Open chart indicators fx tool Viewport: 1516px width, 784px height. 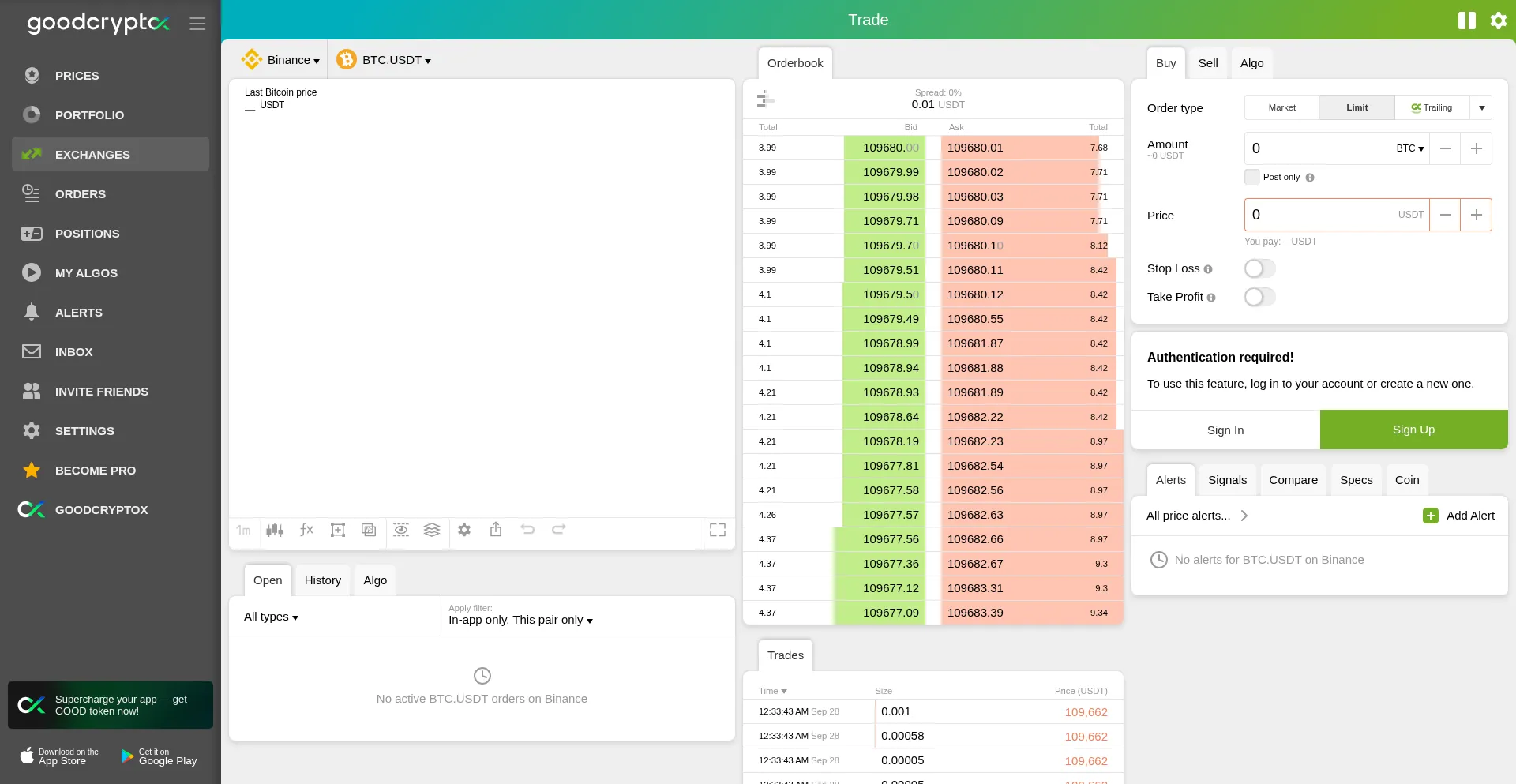tap(306, 530)
